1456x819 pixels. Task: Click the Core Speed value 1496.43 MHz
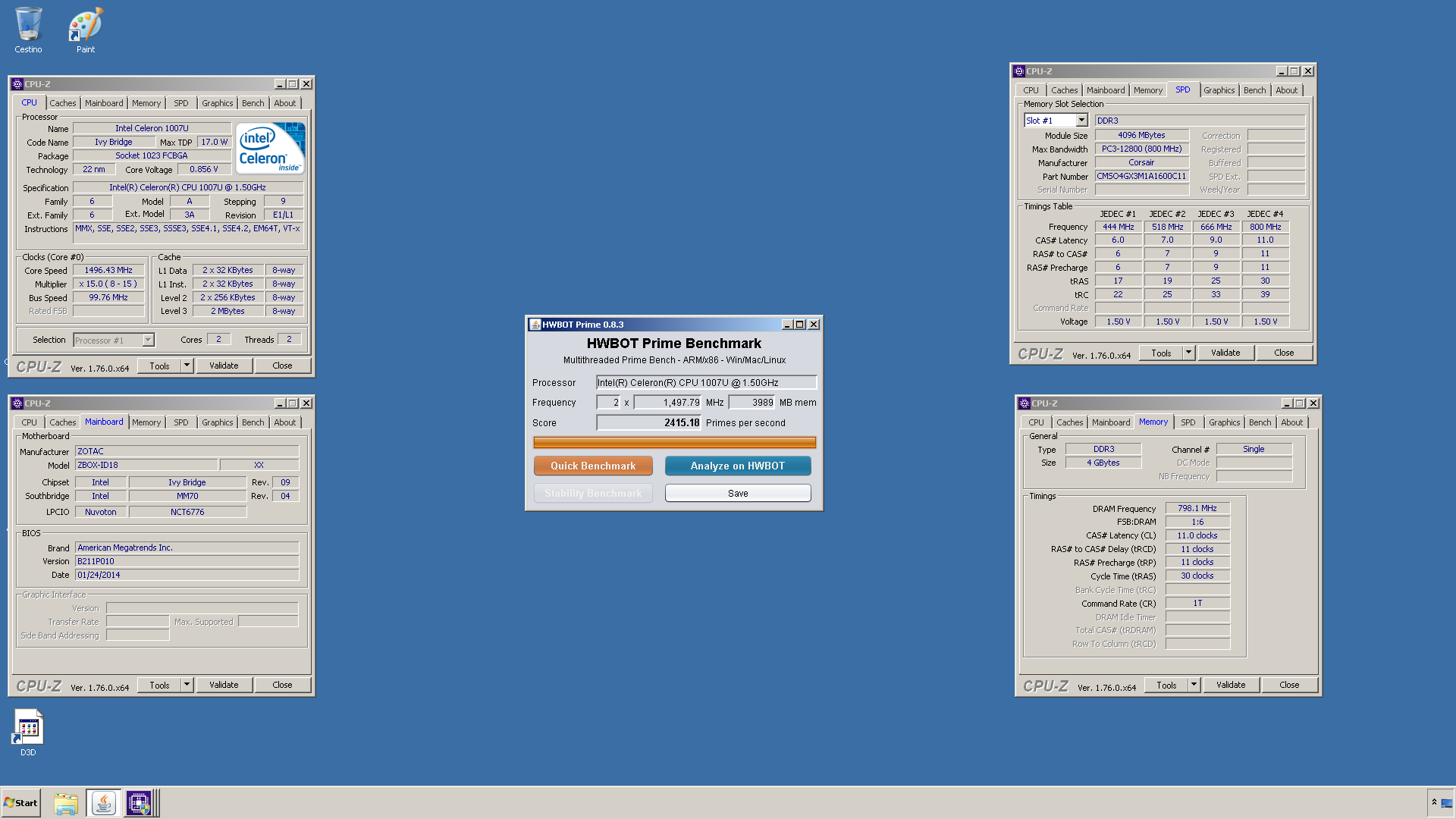click(108, 271)
